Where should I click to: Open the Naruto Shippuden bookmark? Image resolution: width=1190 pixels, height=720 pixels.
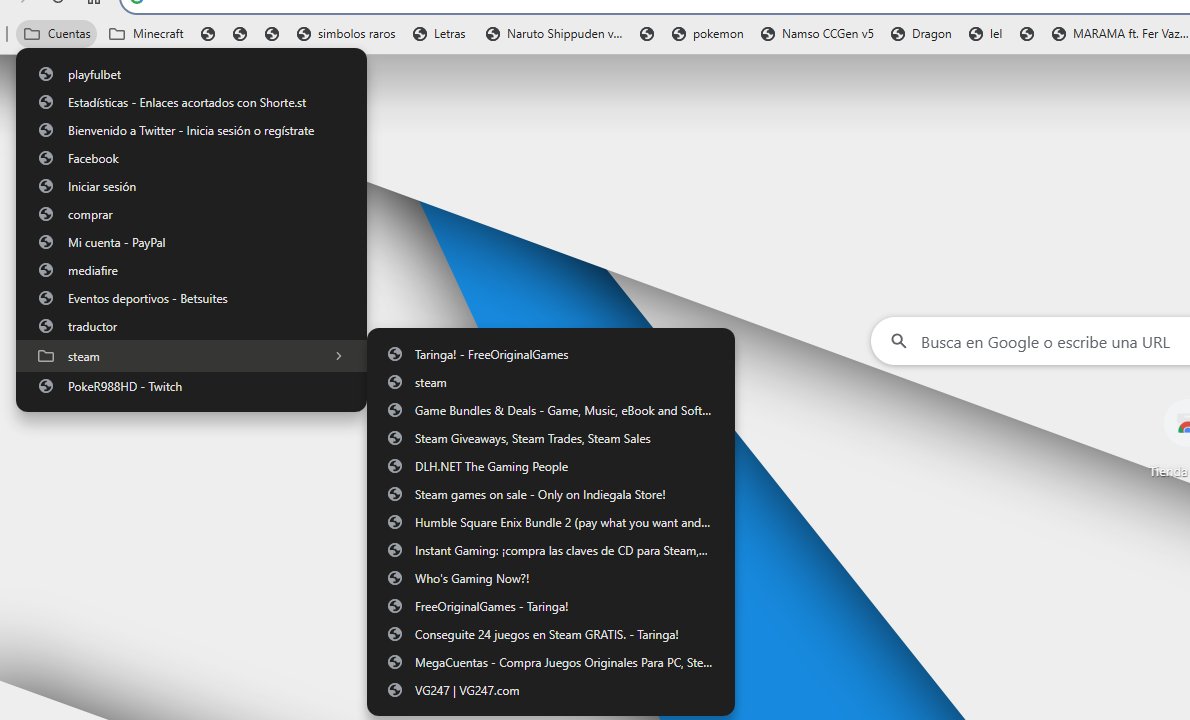pos(554,34)
